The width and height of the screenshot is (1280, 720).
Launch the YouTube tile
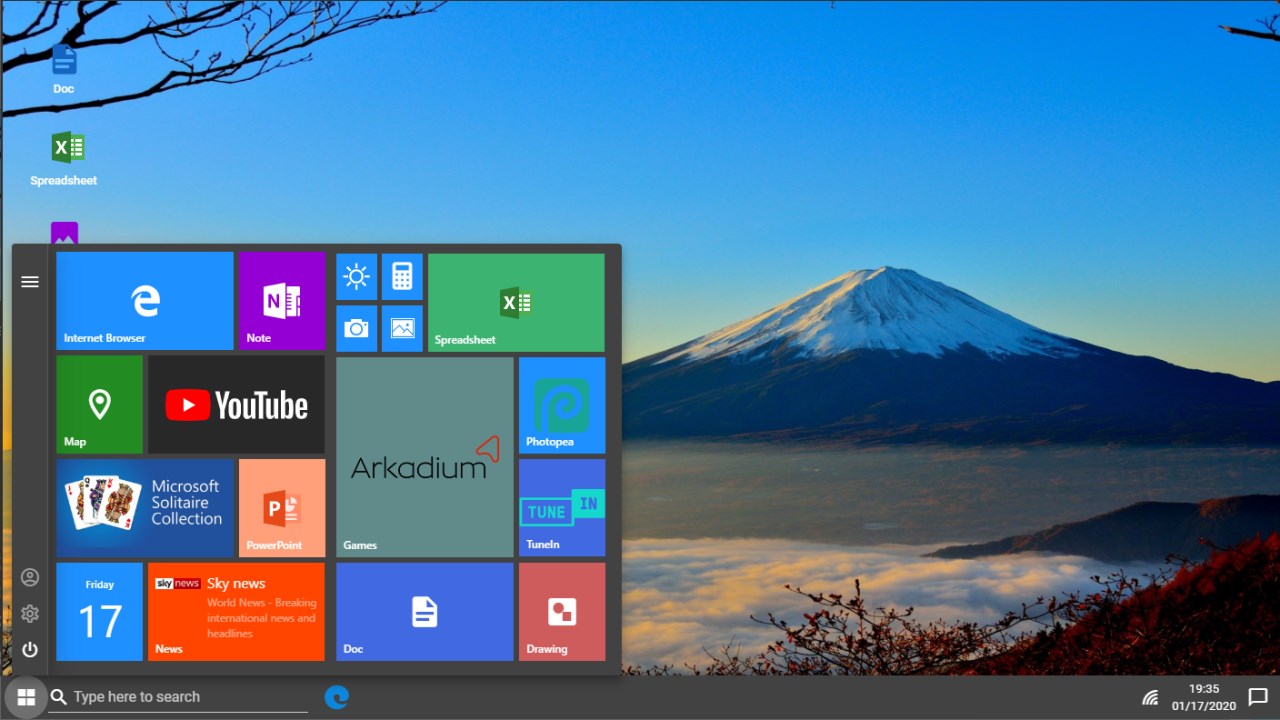[x=236, y=404]
